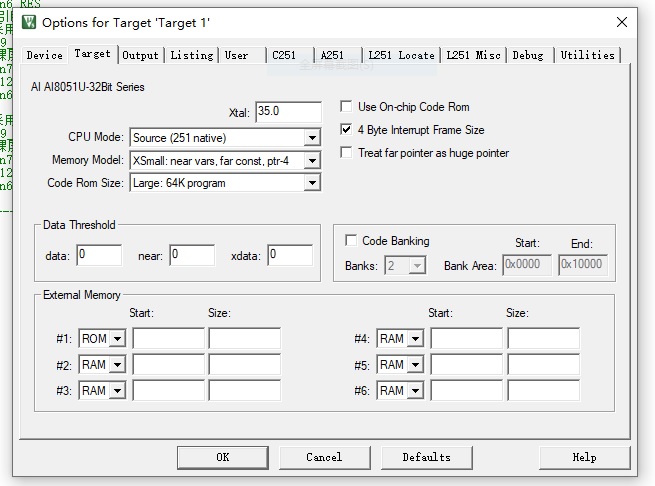The height and width of the screenshot is (486, 655).
Task: Click the Xtal frequency input field
Action: (x=288, y=112)
